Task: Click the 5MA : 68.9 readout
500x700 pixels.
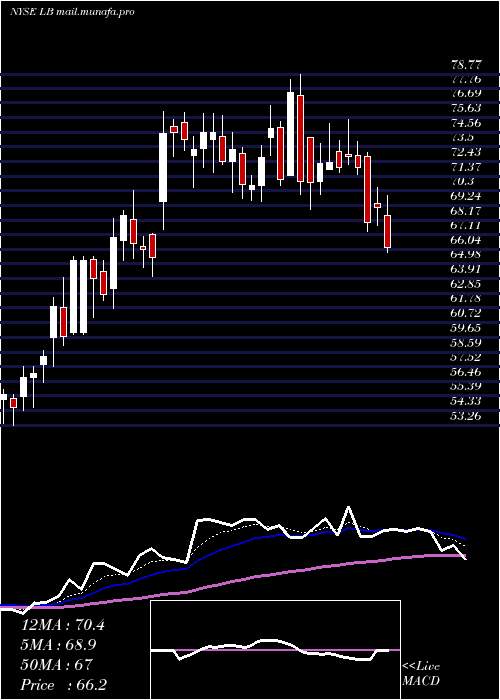Action: point(59,644)
